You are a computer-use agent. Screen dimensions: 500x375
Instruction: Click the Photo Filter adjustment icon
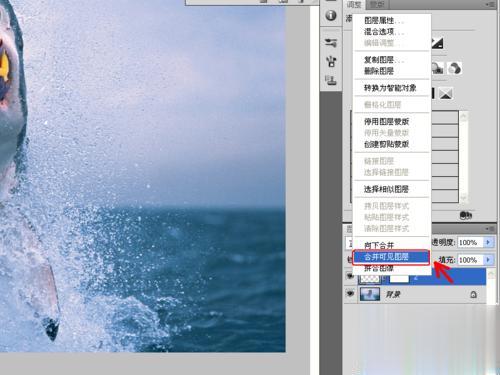[437, 68]
